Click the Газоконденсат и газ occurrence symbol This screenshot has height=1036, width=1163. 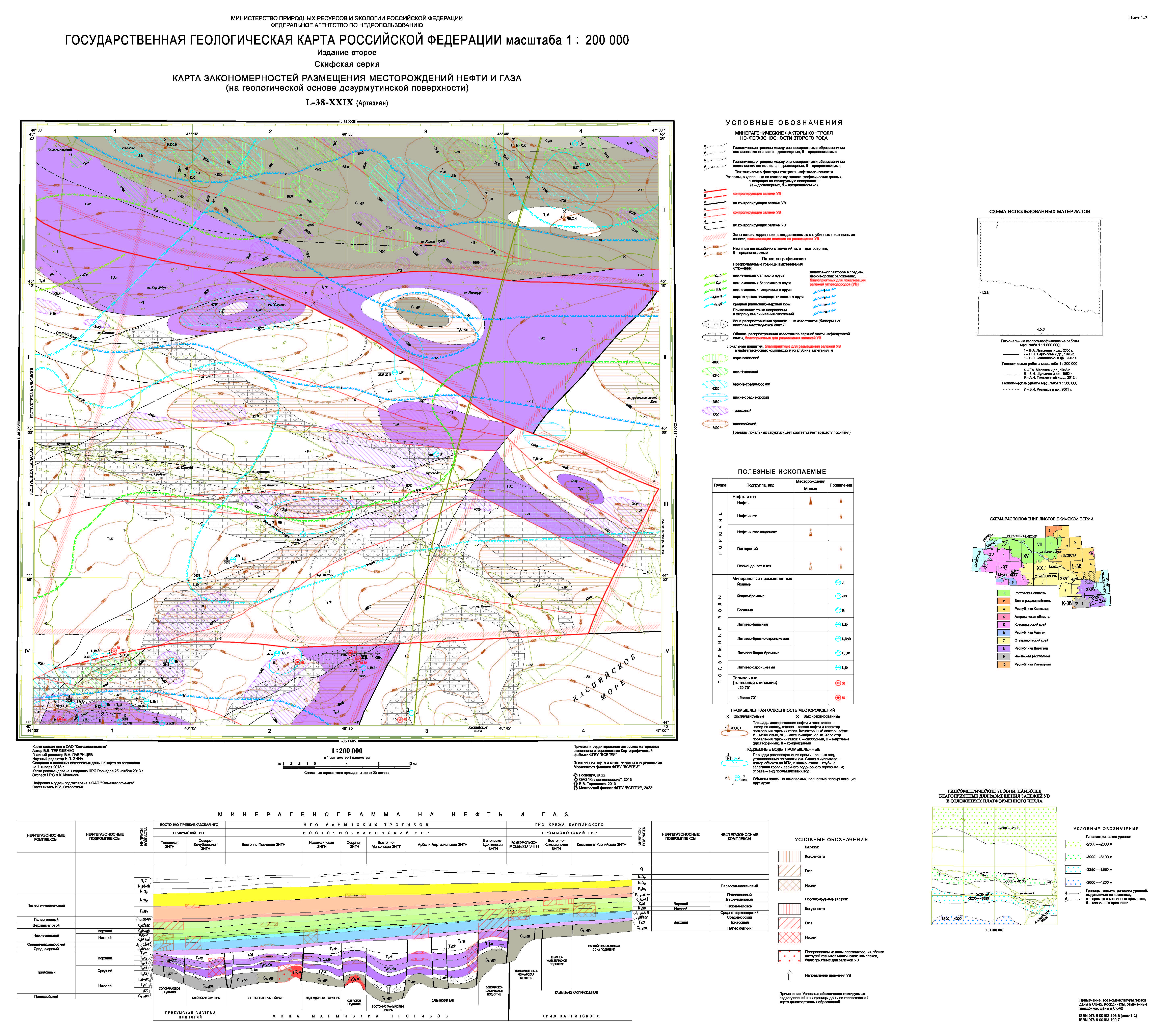pyautogui.click(x=841, y=566)
